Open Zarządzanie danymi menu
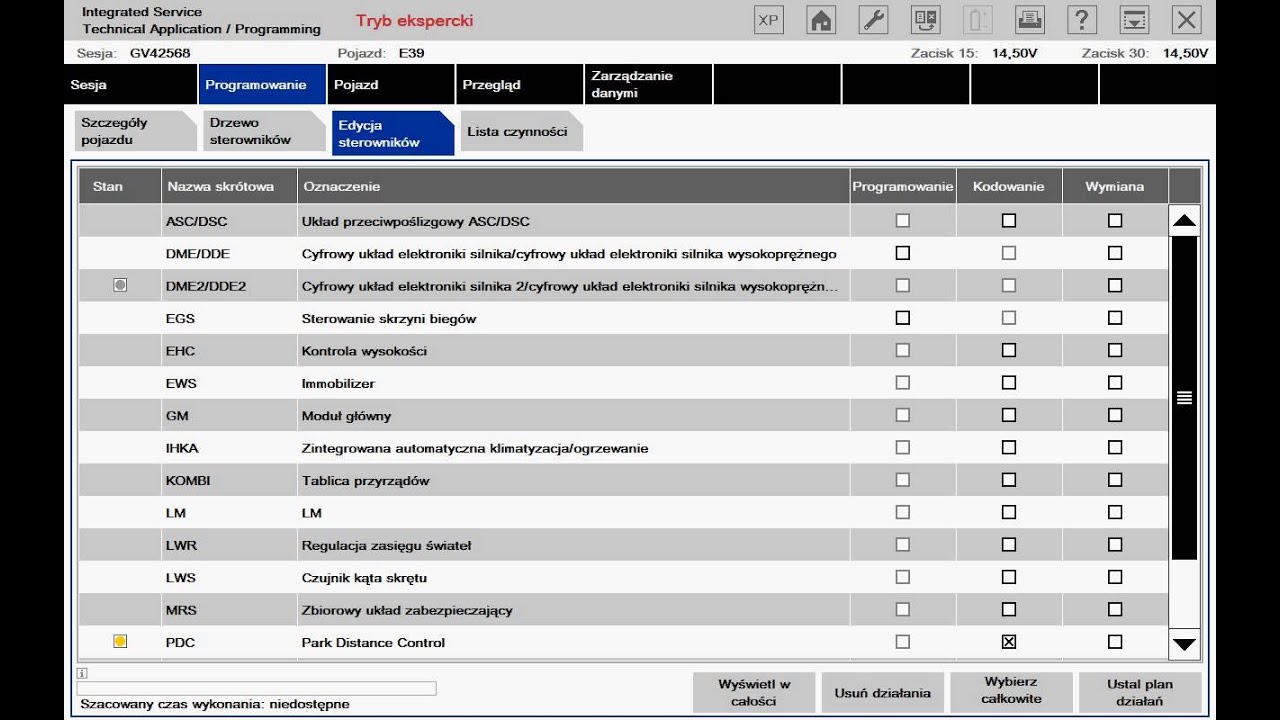 [648, 85]
